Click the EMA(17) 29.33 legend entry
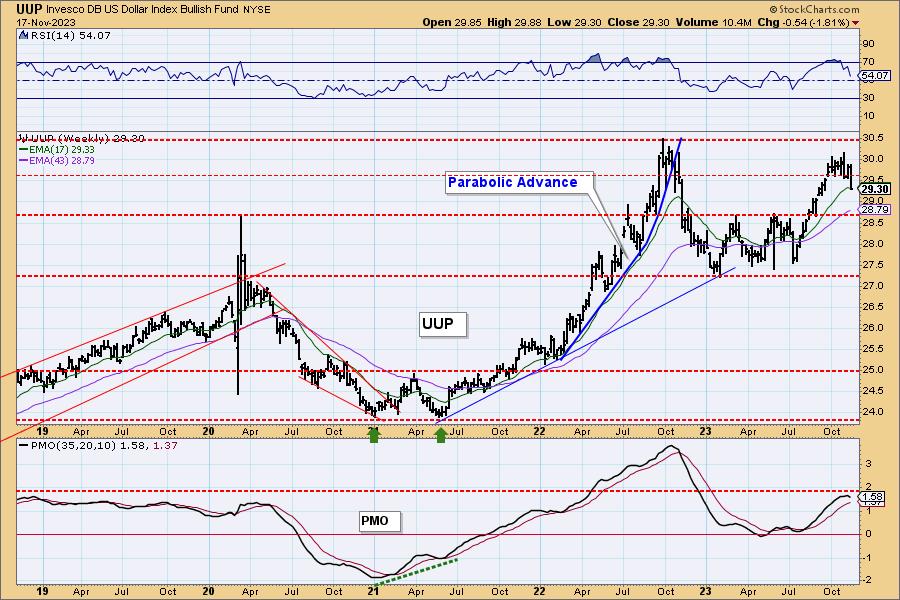 (x=57, y=149)
